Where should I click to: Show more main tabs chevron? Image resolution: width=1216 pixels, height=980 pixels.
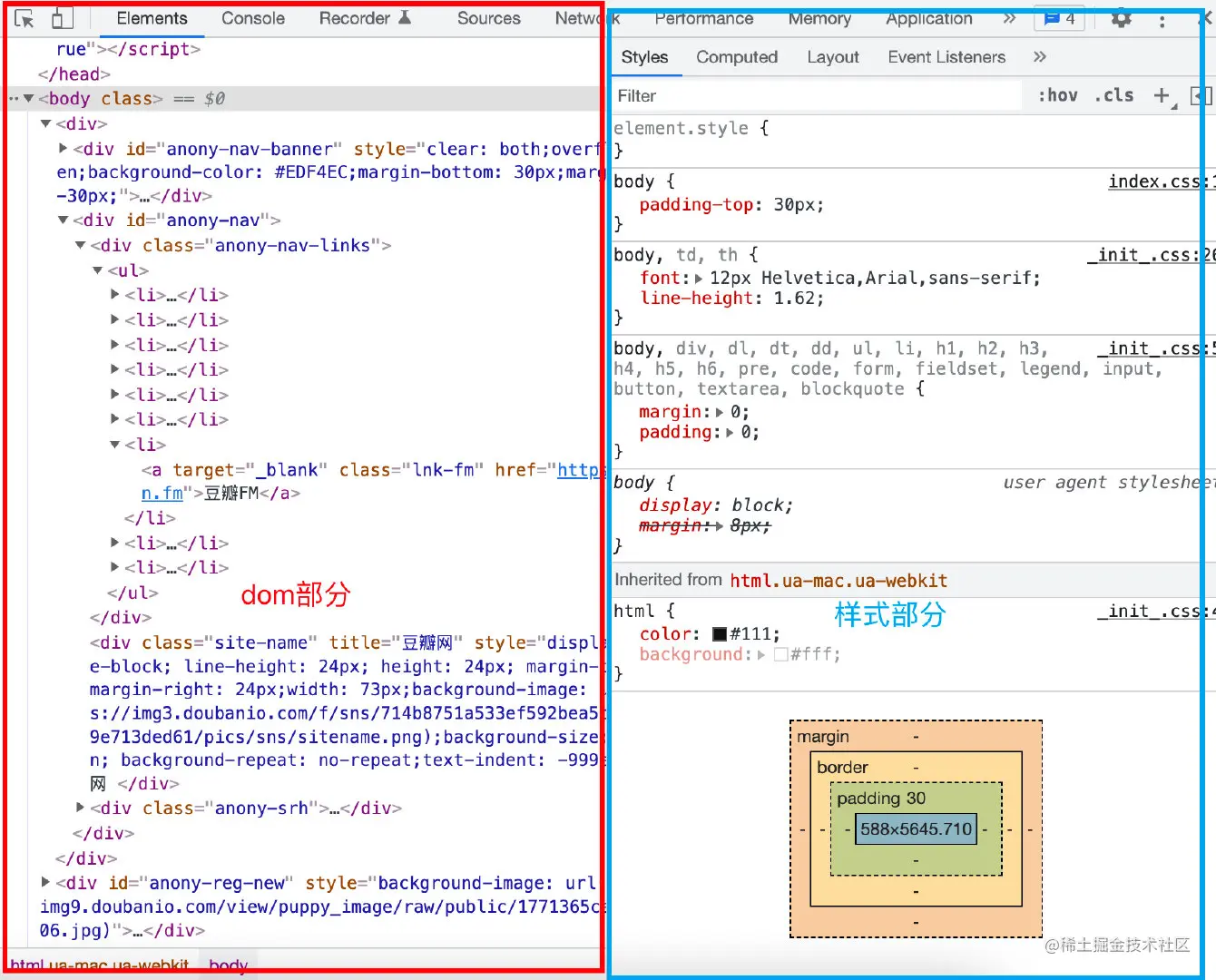(x=1009, y=18)
